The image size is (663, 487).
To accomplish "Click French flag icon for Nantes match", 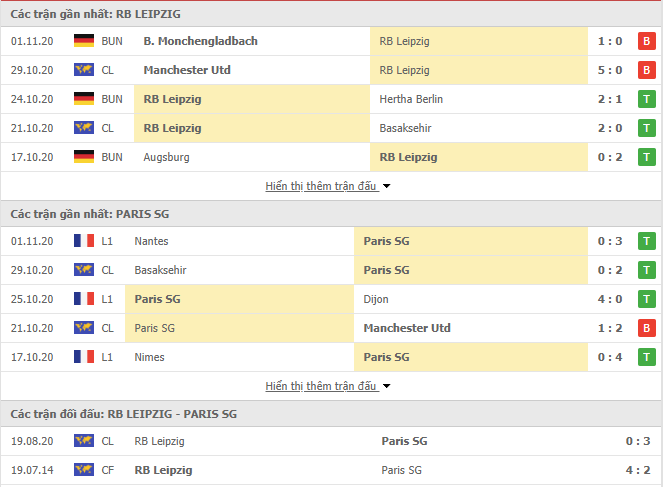I will tap(84, 241).
